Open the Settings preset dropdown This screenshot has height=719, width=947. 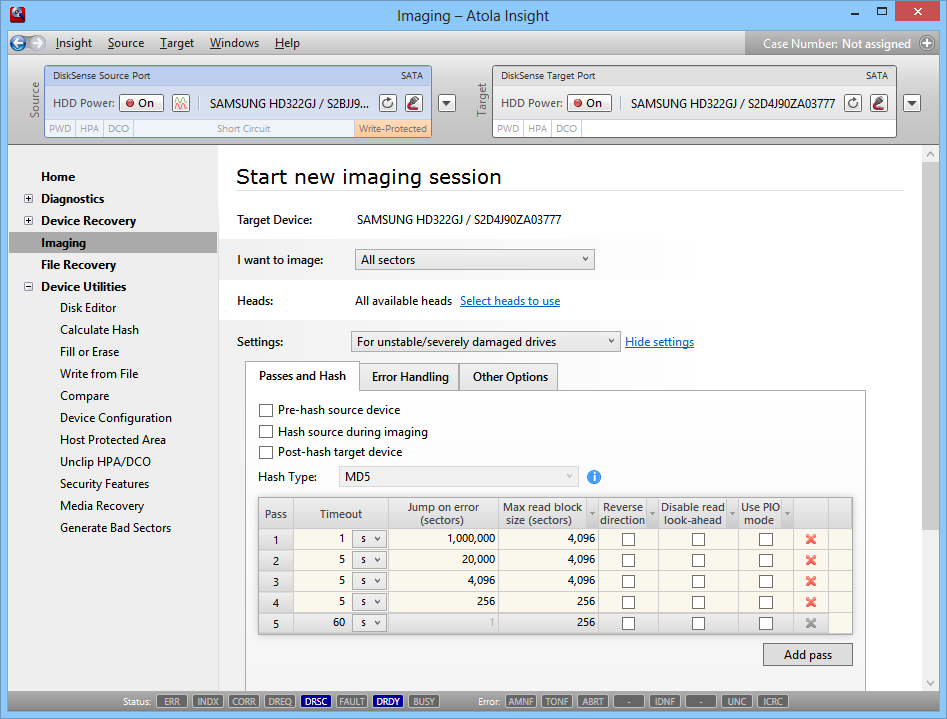click(x=486, y=342)
